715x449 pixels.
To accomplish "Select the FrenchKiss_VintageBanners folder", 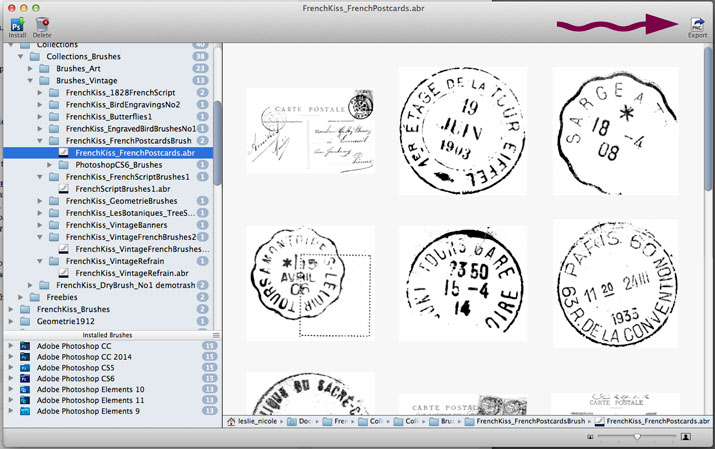I will click(x=116, y=225).
